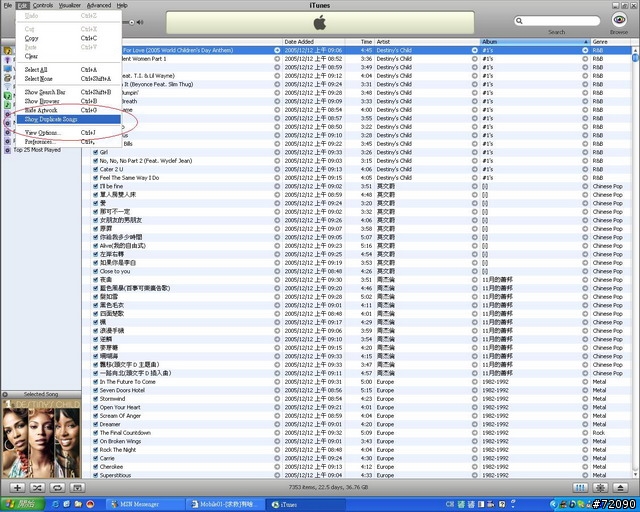
Task: Open the Advanced menu
Action: 99,5
